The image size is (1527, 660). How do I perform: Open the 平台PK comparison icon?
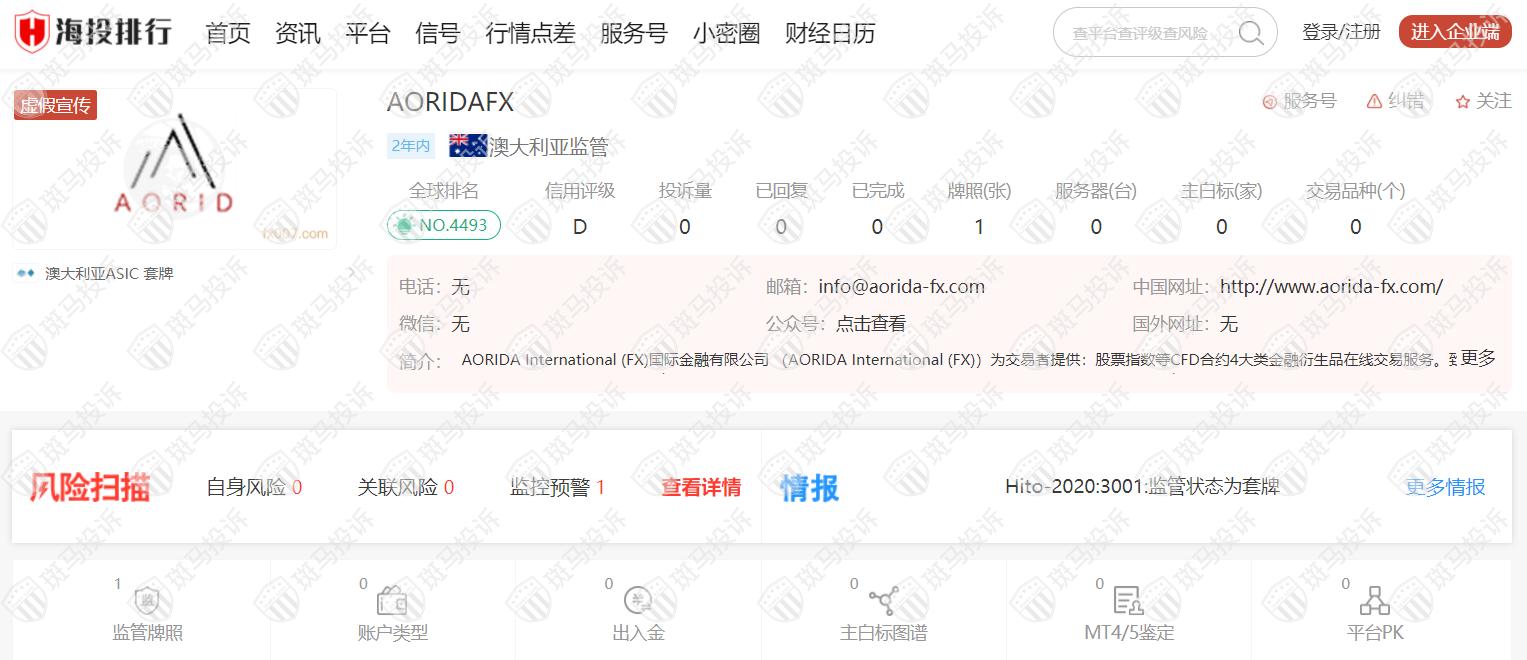tap(1375, 601)
